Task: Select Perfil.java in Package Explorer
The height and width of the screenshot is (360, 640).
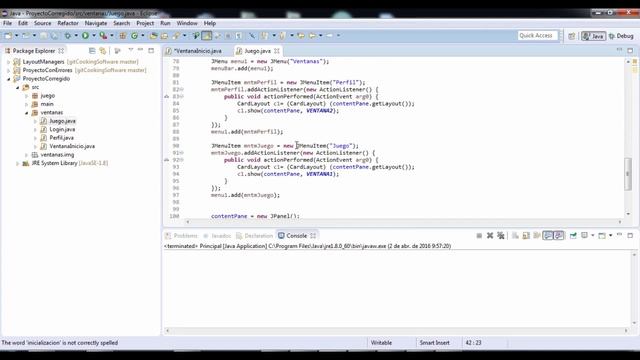Action: [62, 138]
